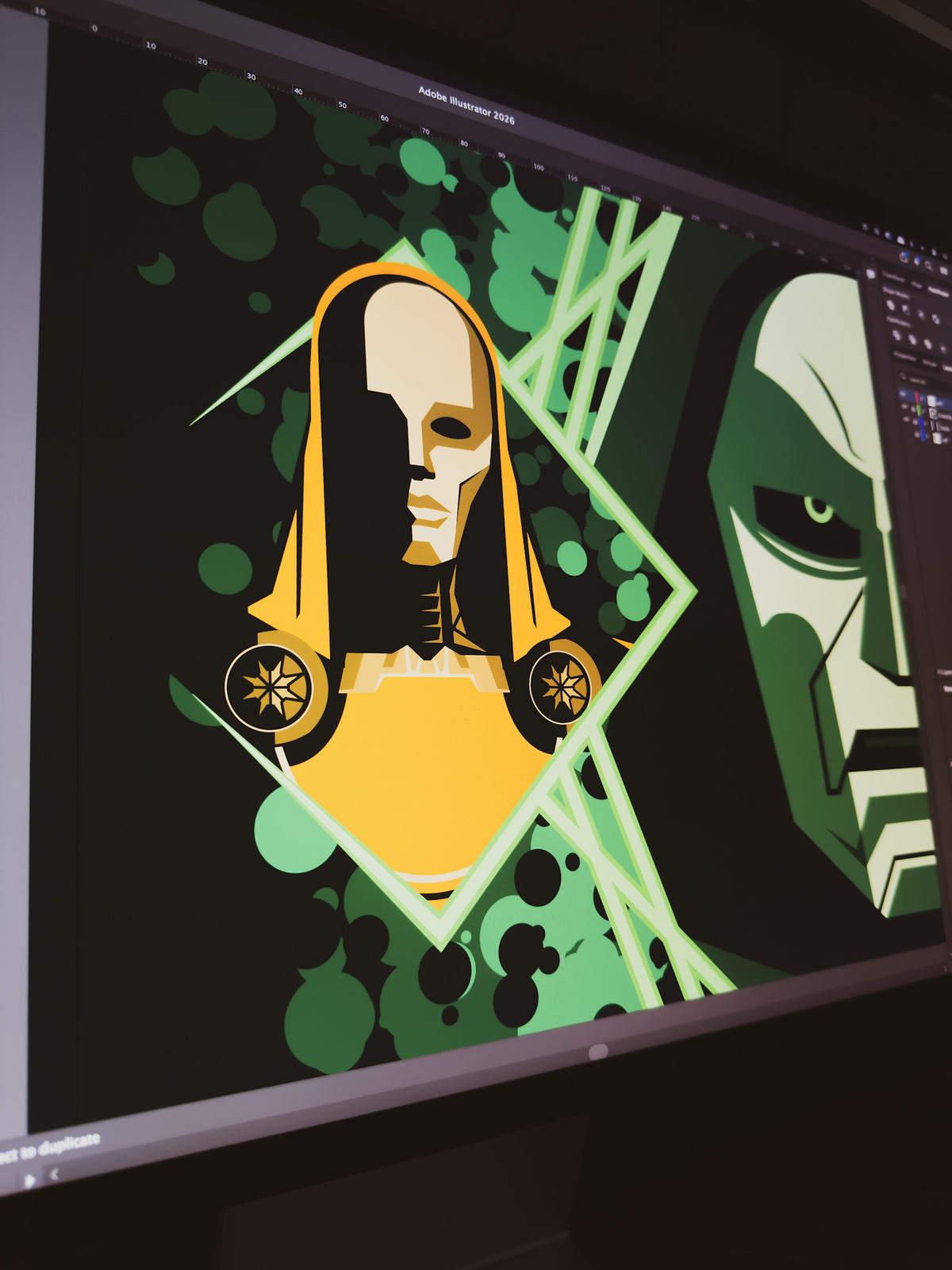Viewport: 952px width, 1270px height.
Task: Click the Trim pathfinder icon
Action: [912, 340]
